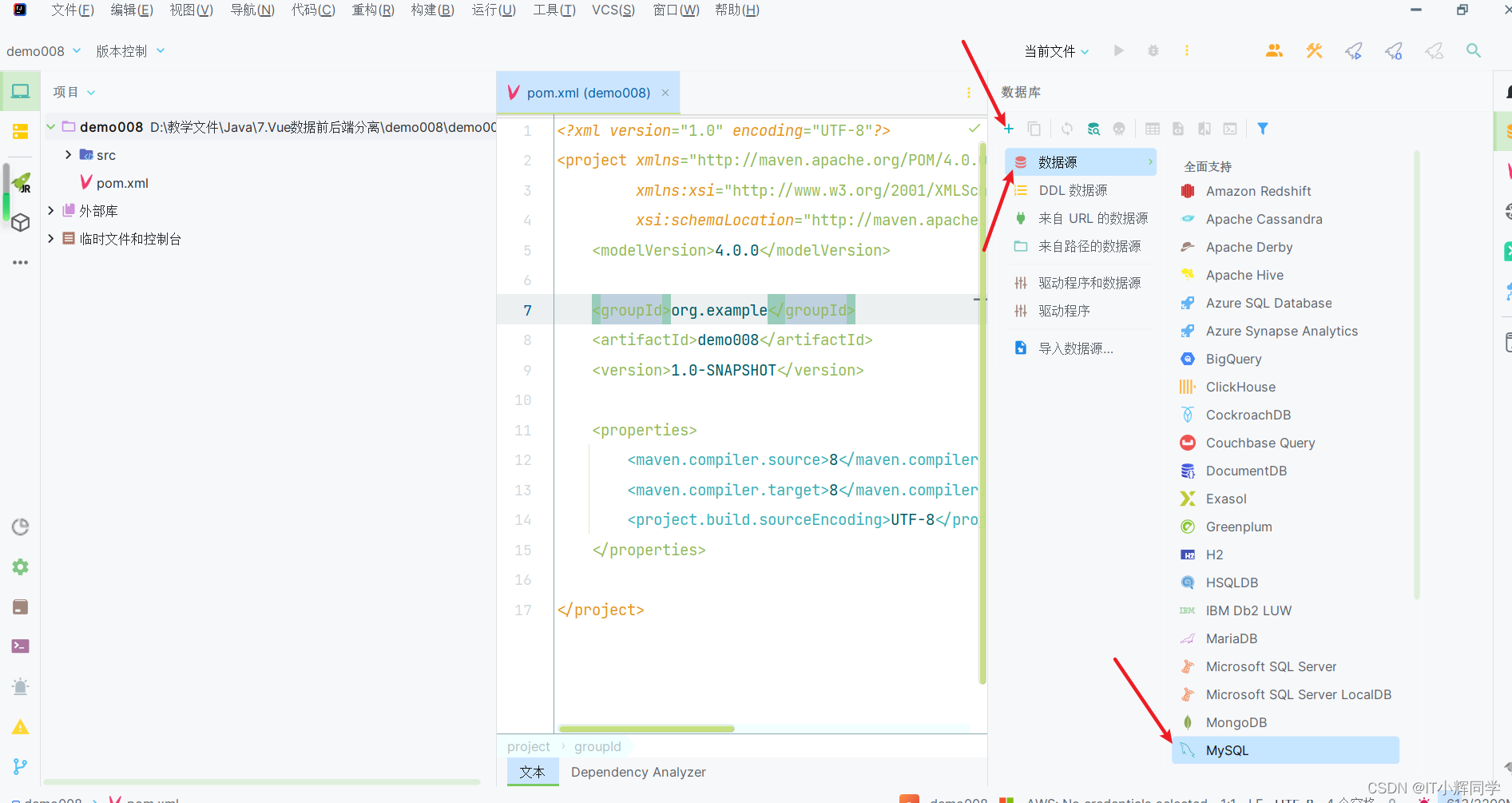Screen dimensions: 1512x803
Task: Open the Code With Me people icon
Action: (x=1274, y=50)
